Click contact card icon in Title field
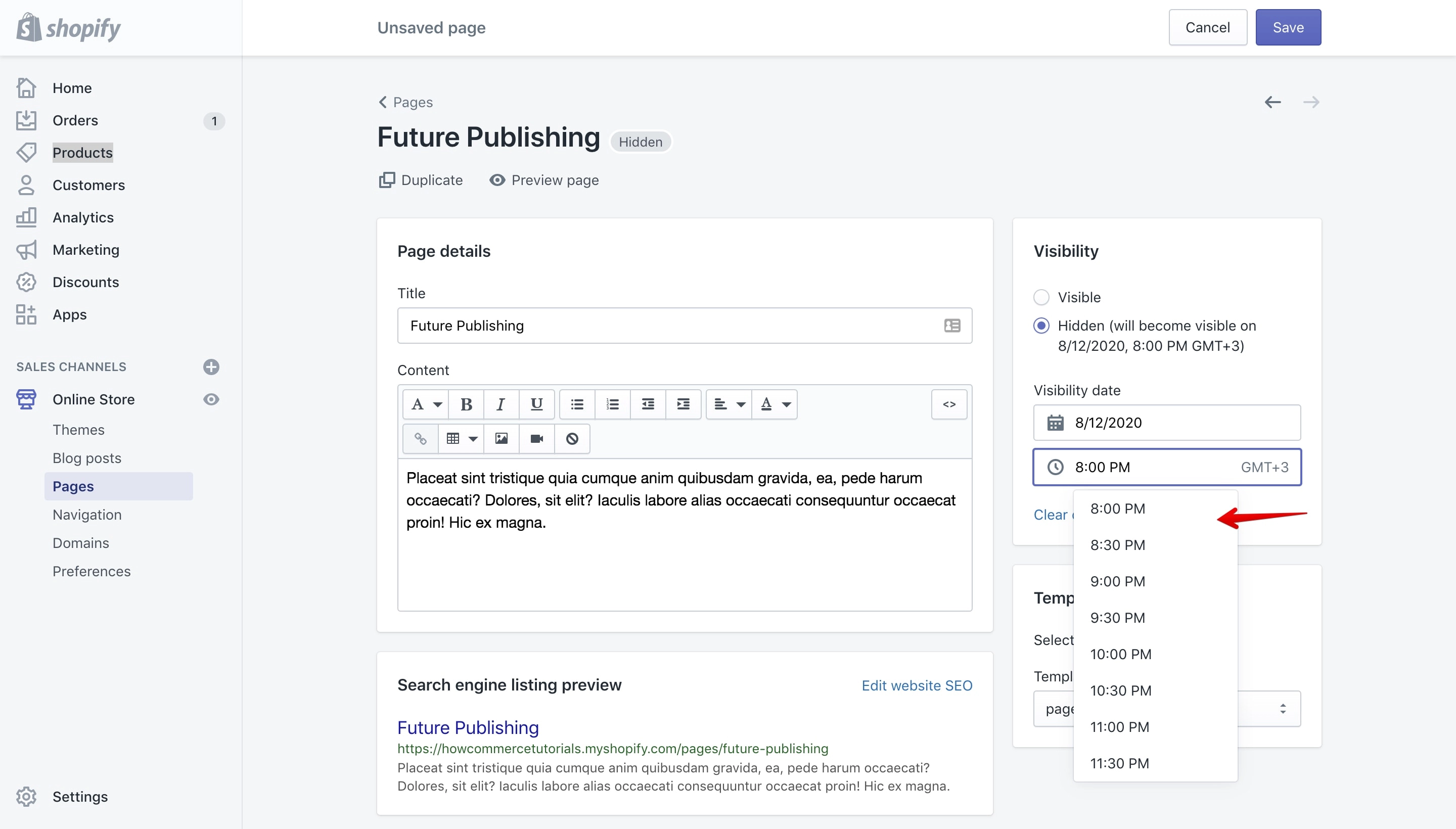This screenshot has width=1456, height=829. point(952,326)
